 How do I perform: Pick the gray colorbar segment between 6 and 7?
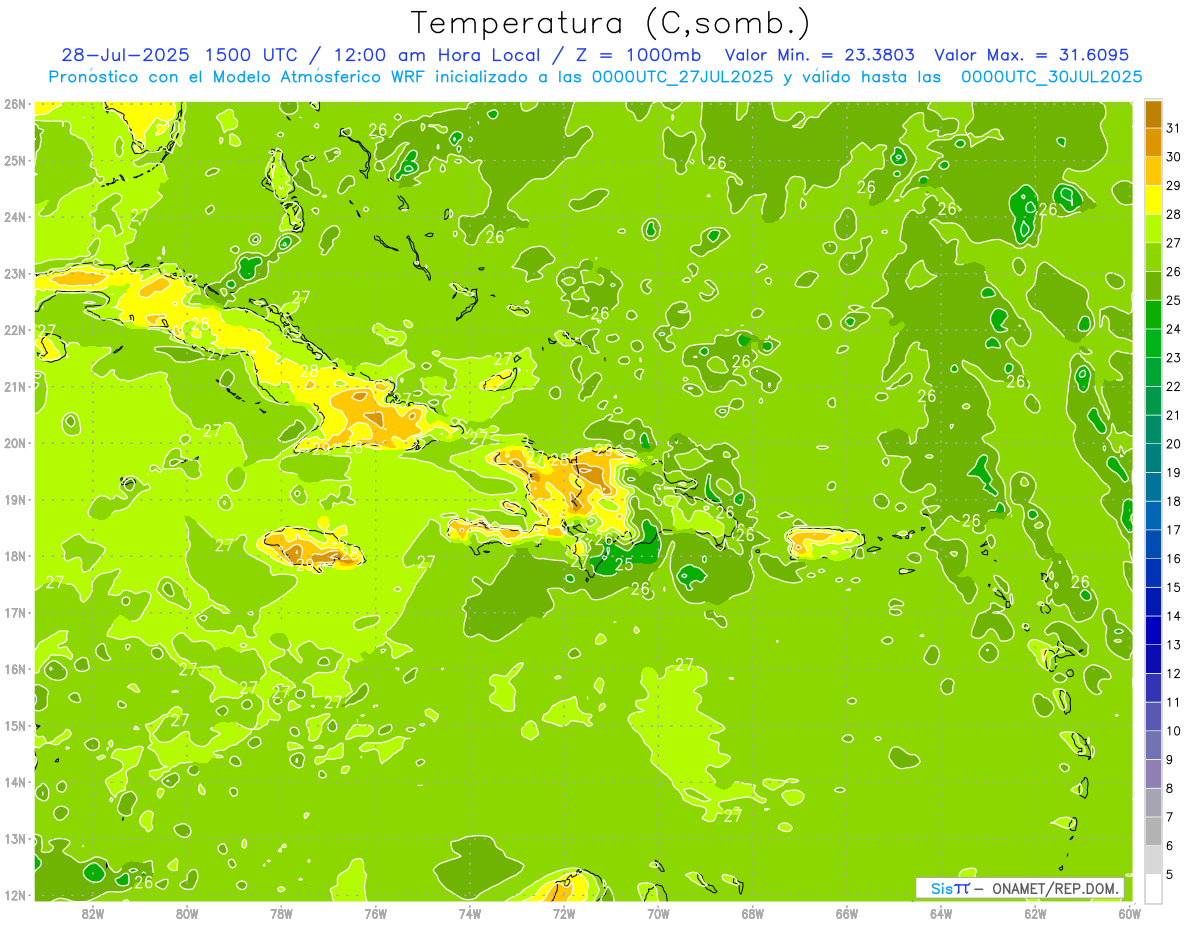click(1153, 831)
